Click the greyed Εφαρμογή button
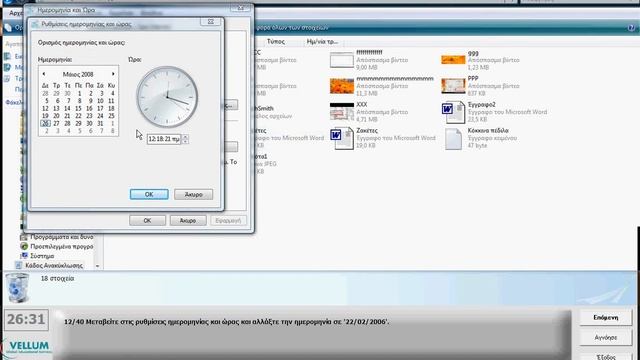This screenshot has width=640, height=360. [x=228, y=220]
